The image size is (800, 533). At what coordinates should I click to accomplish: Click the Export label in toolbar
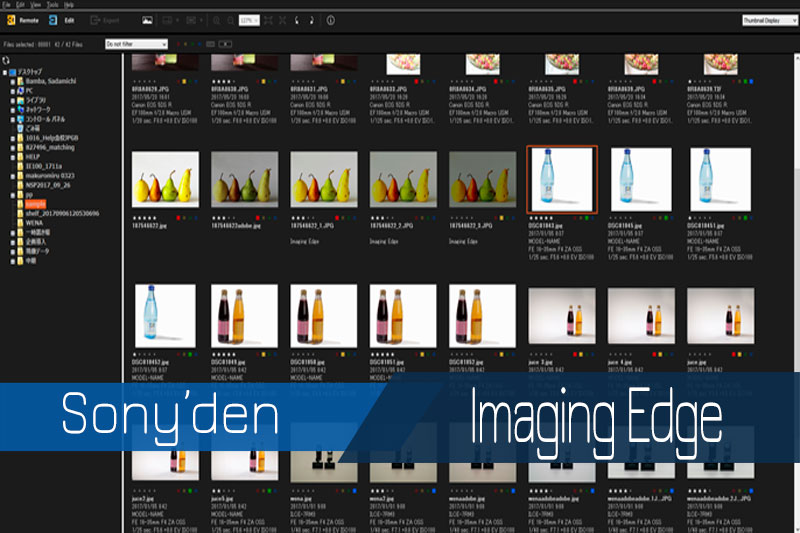click(111, 20)
